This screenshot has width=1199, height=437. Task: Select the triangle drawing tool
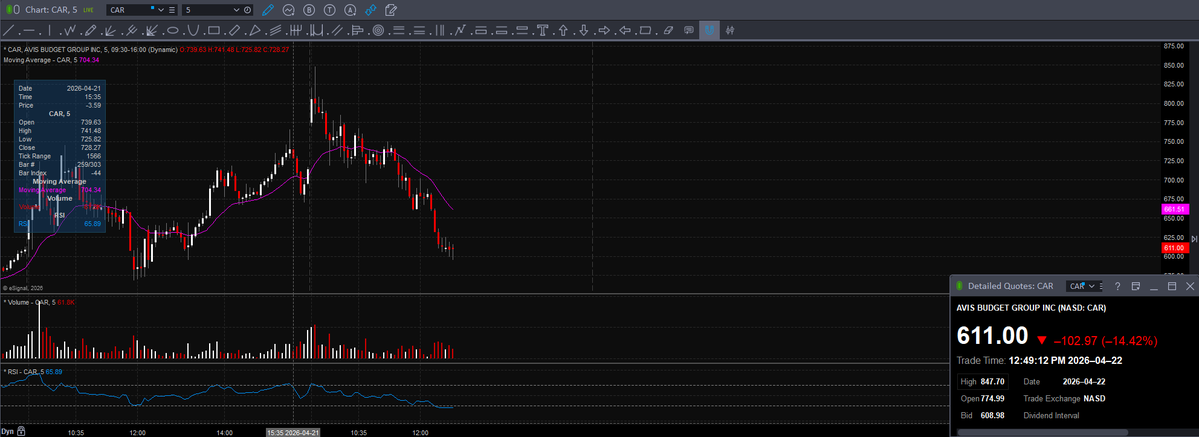(255, 31)
